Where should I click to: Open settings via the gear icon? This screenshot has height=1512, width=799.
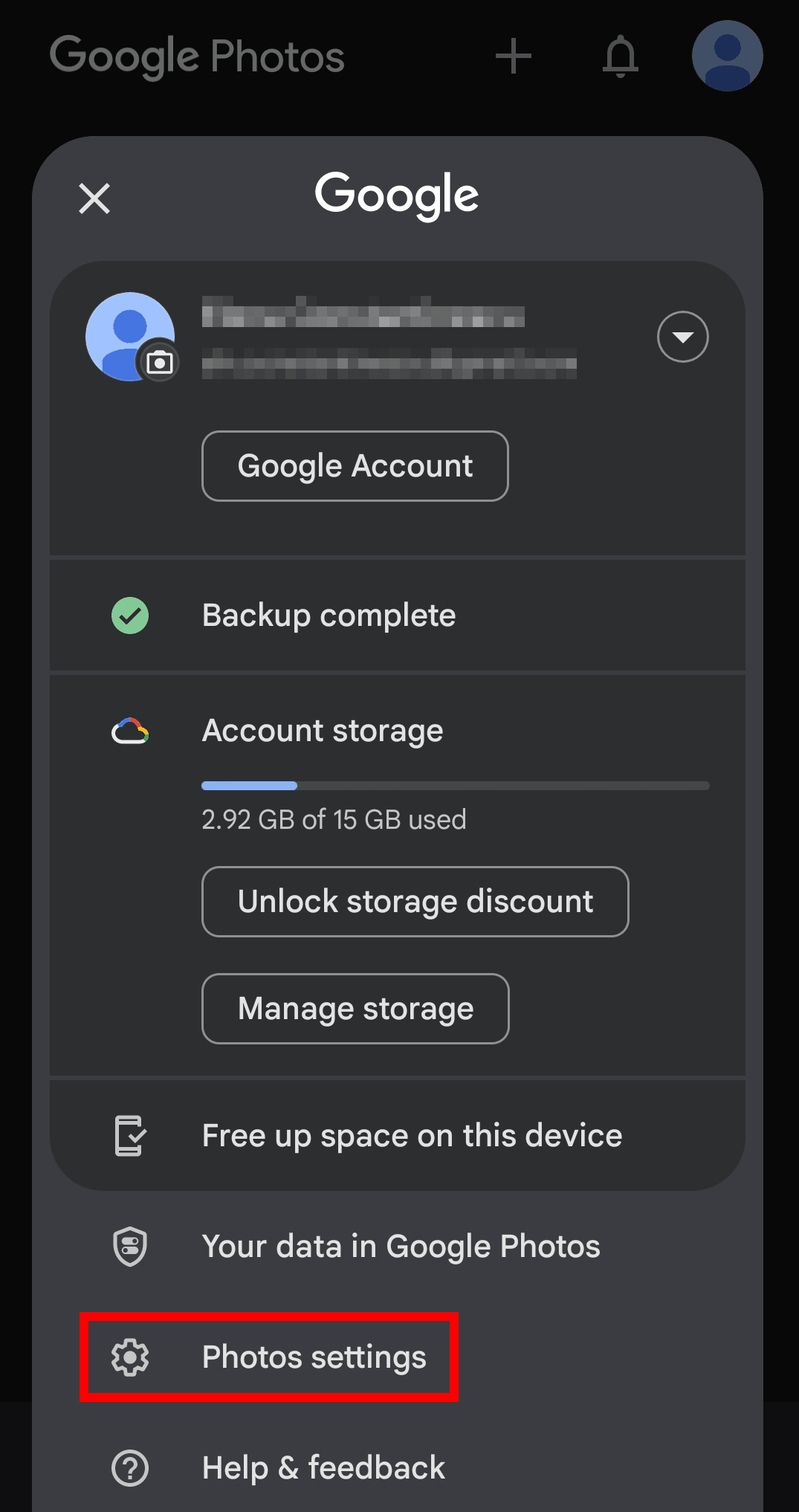click(x=129, y=1357)
